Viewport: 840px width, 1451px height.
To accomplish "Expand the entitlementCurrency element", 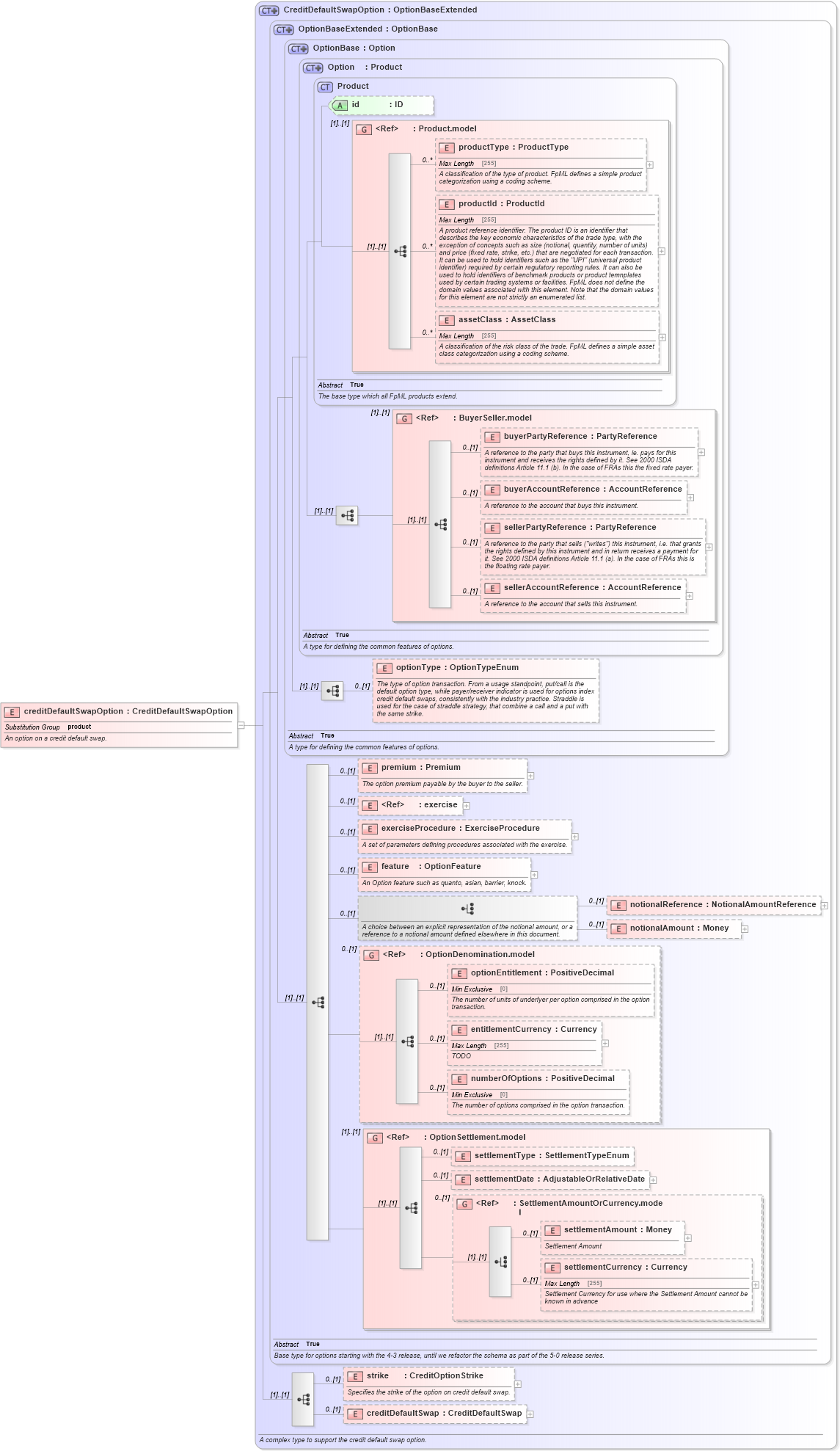I will coord(605,1043).
